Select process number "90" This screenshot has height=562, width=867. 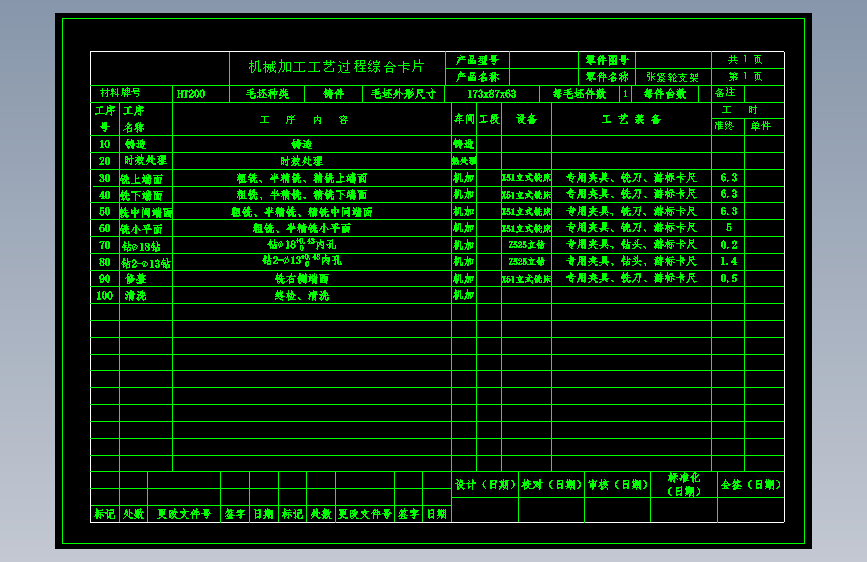tap(105, 279)
